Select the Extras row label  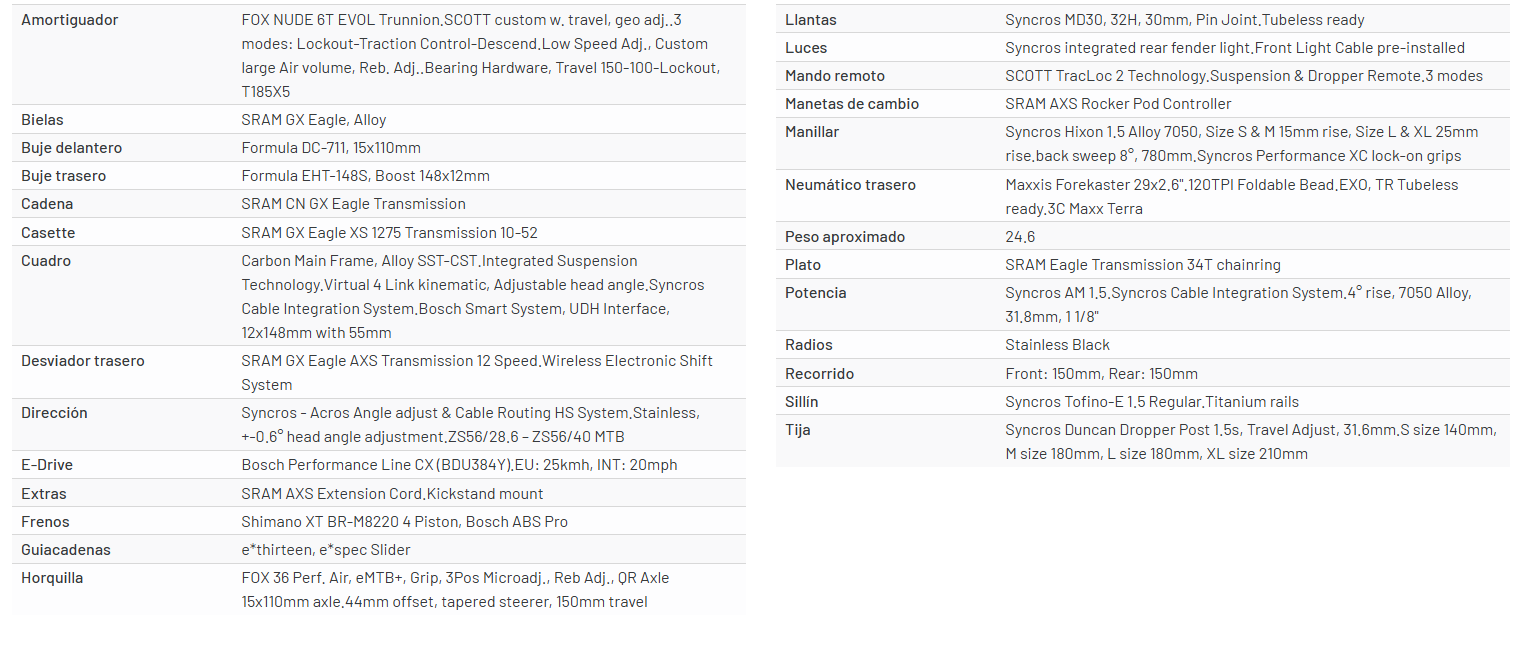(x=44, y=494)
